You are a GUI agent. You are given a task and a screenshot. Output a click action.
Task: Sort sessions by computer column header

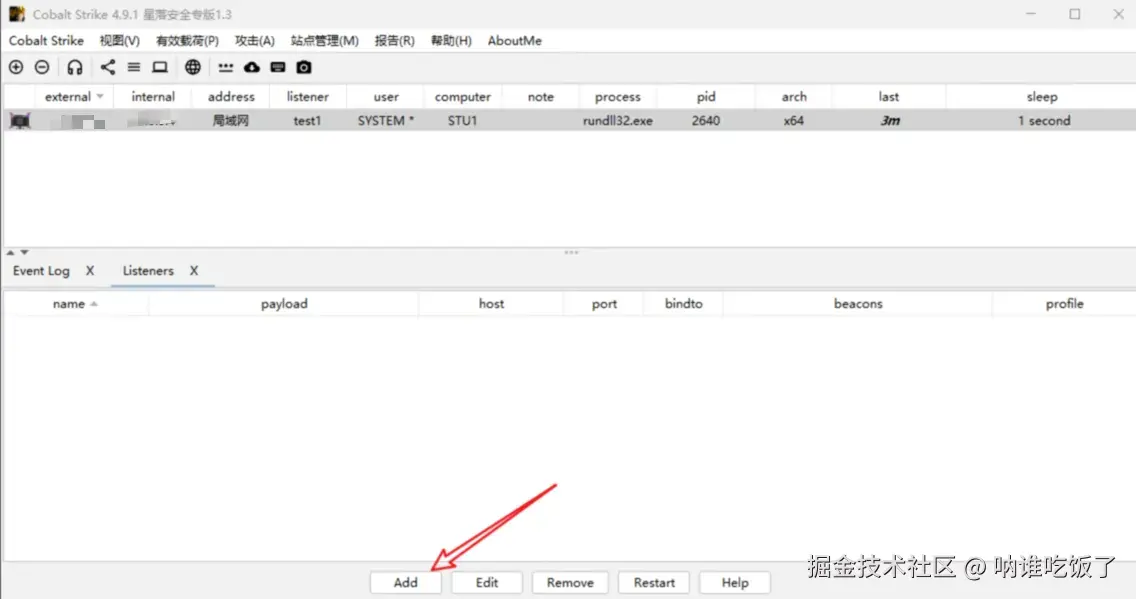coord(463,96)
